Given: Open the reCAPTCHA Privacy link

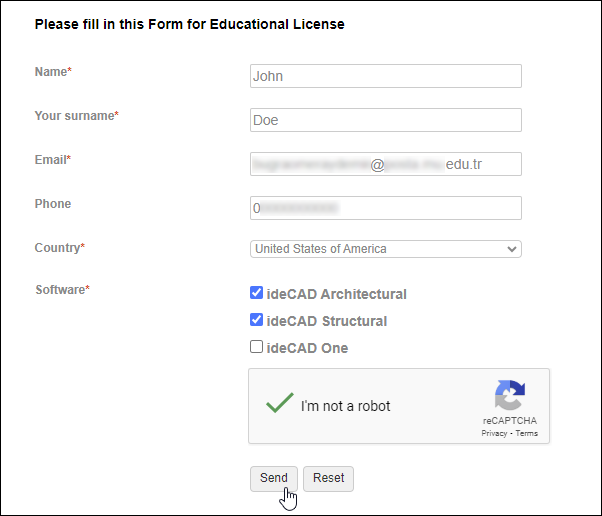Looking at the screenshot, I should [494, 433].
